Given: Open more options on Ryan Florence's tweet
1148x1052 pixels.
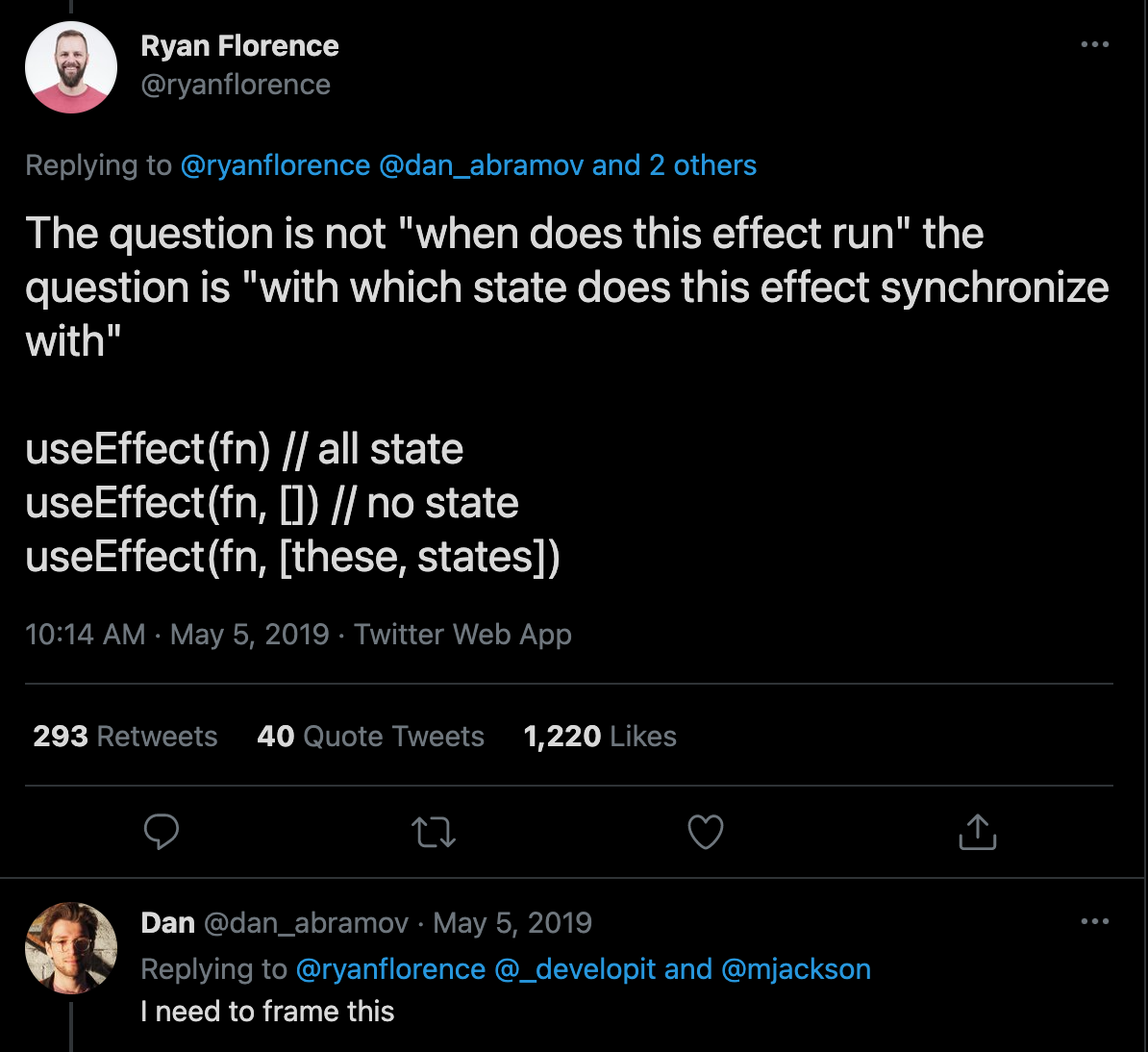Looking at the screenshot, I should click(1094, 44).
